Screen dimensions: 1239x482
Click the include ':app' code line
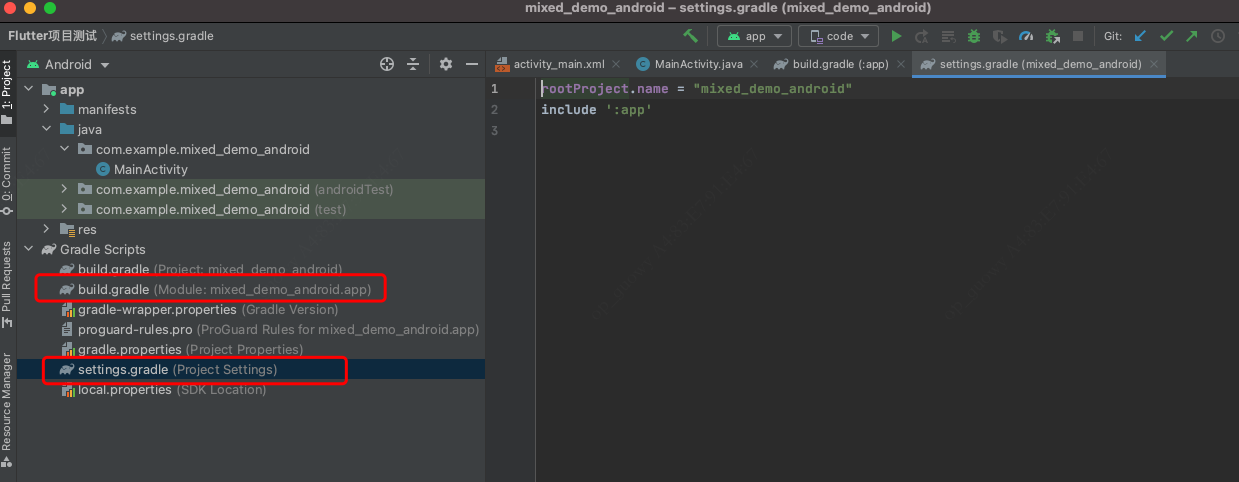click(596, 109)
